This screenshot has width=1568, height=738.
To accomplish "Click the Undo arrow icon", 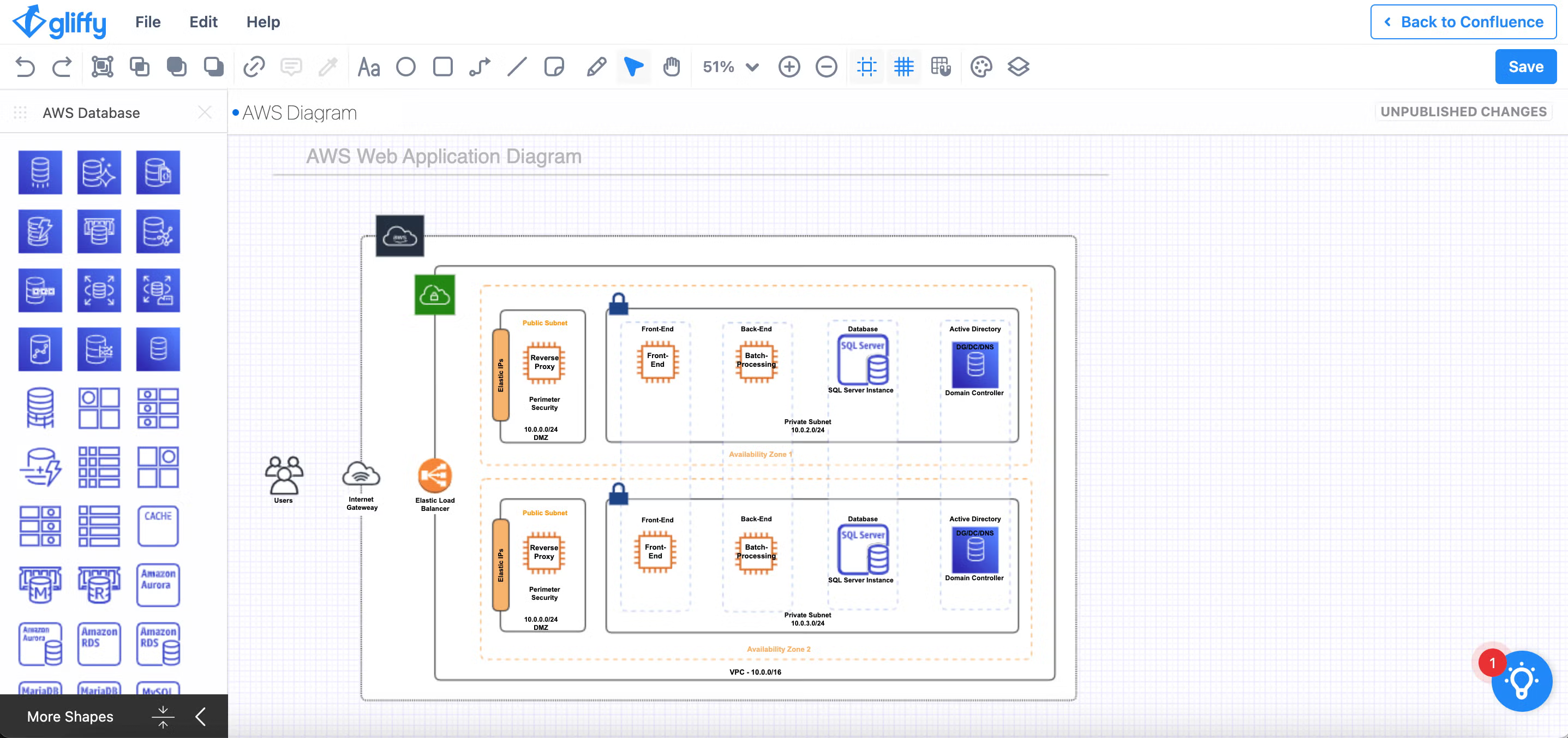I will pos(25,67).
